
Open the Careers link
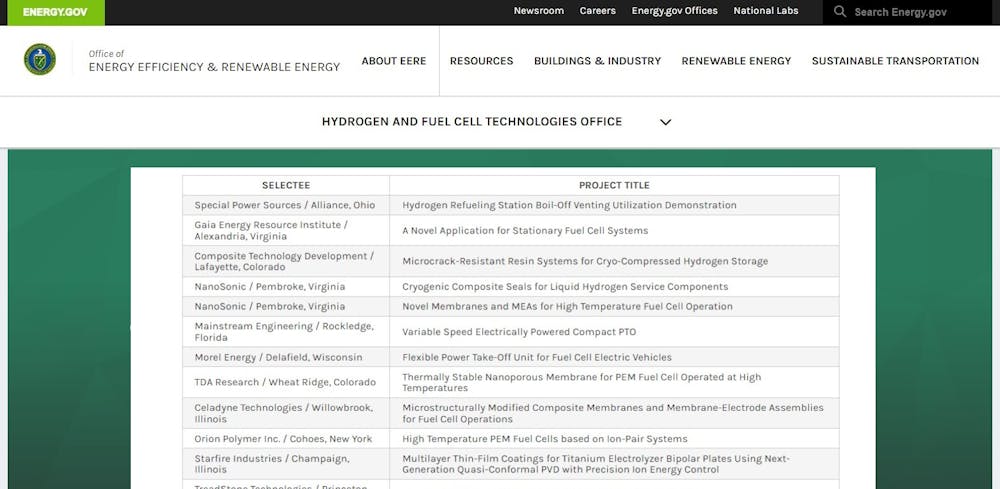[x=598, y=11]
